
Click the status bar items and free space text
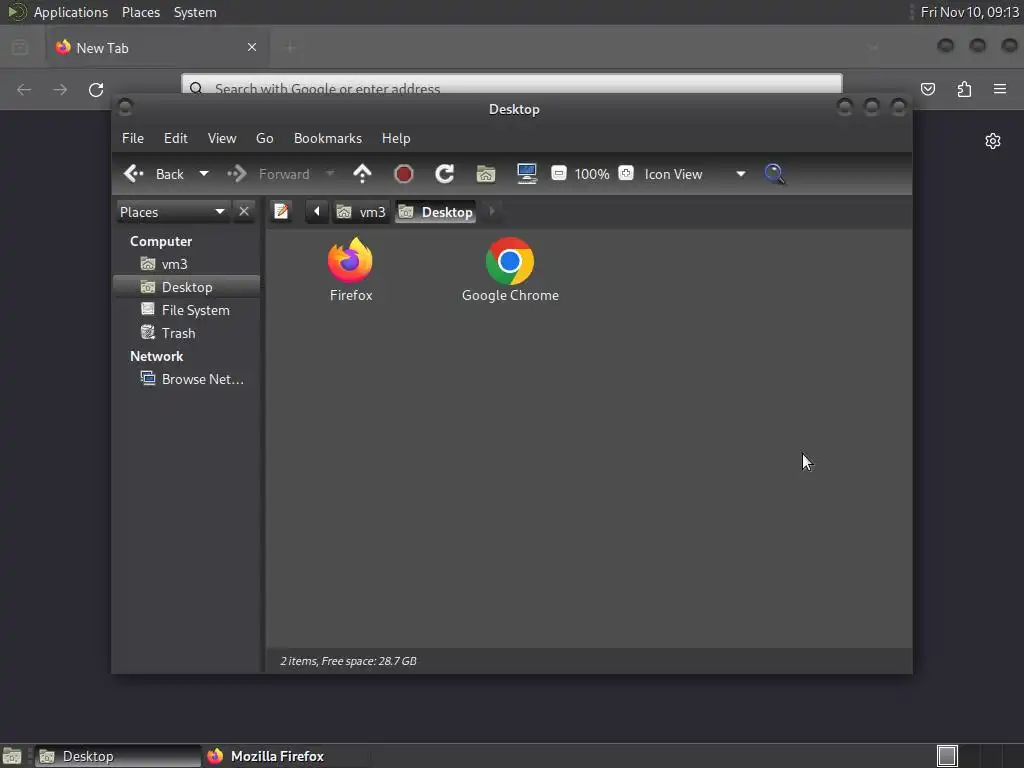(x=348, y=661)
